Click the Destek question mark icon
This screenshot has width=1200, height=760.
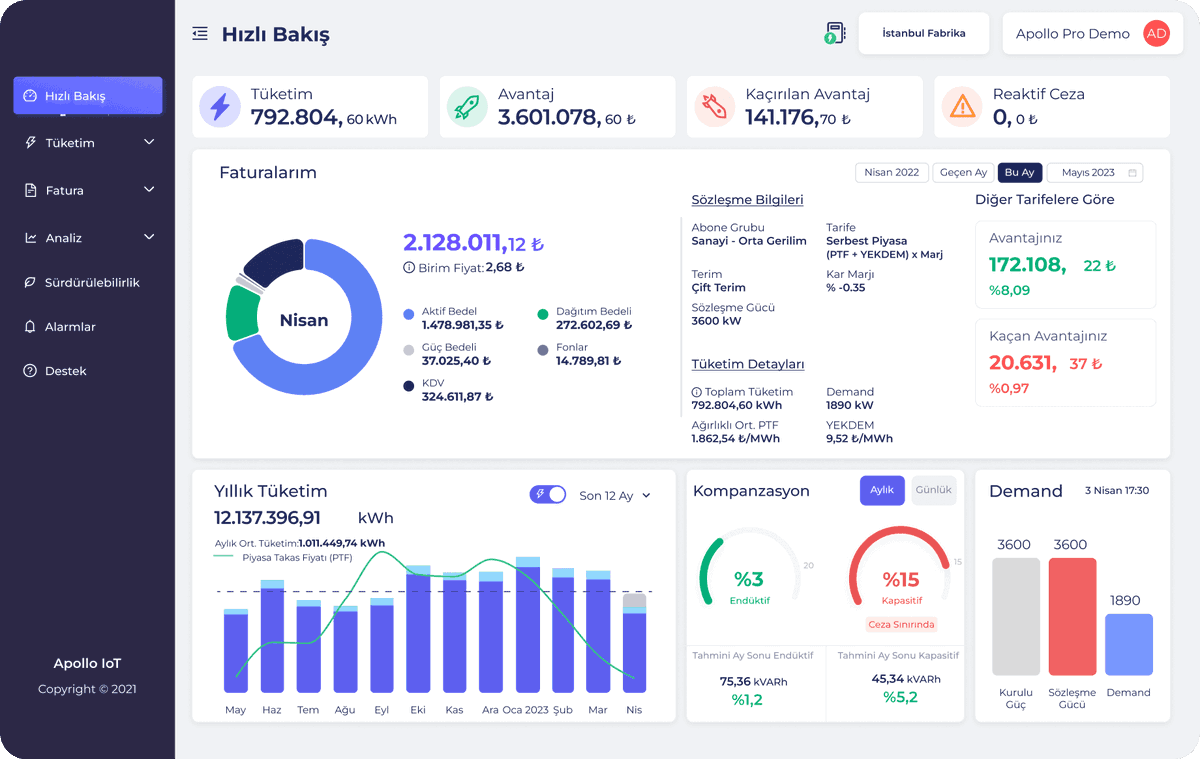point(30,371)
